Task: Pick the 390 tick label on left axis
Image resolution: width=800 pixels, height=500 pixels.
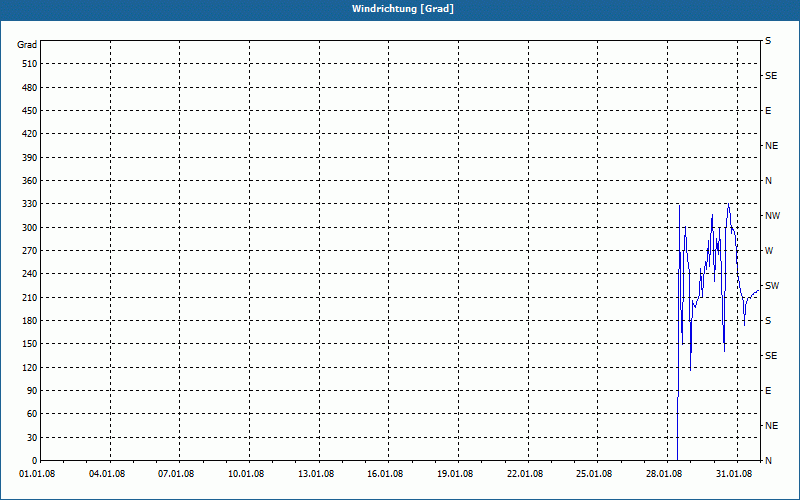Action: [x=30, y=158]
